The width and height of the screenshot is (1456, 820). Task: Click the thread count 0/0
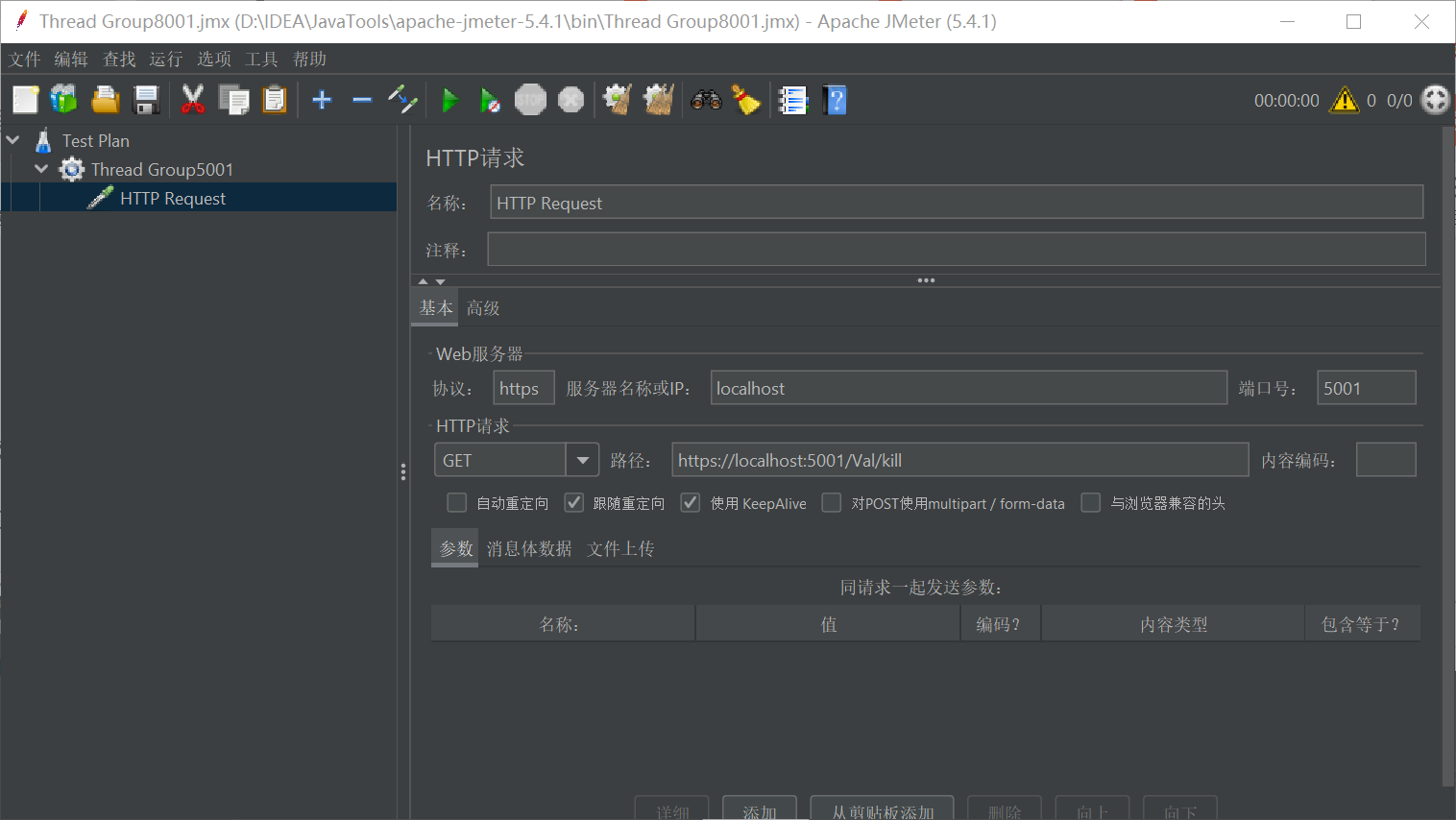pos(1399,101)
